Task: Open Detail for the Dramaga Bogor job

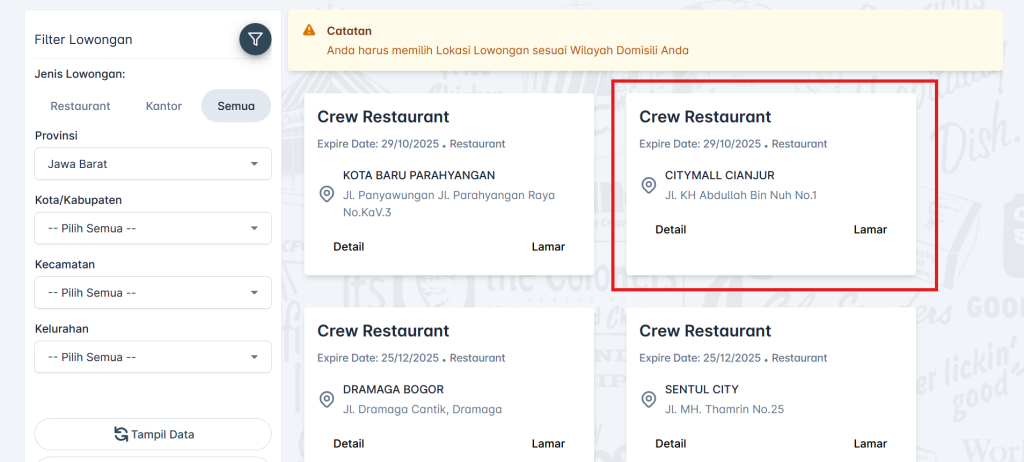Action: 348,444
